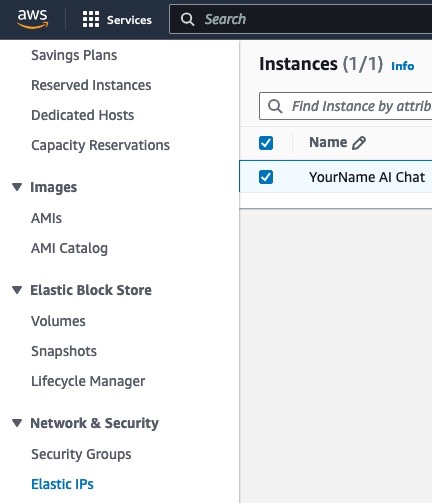Click the Images section heading

pyautogui.click(x=54, y=187)
